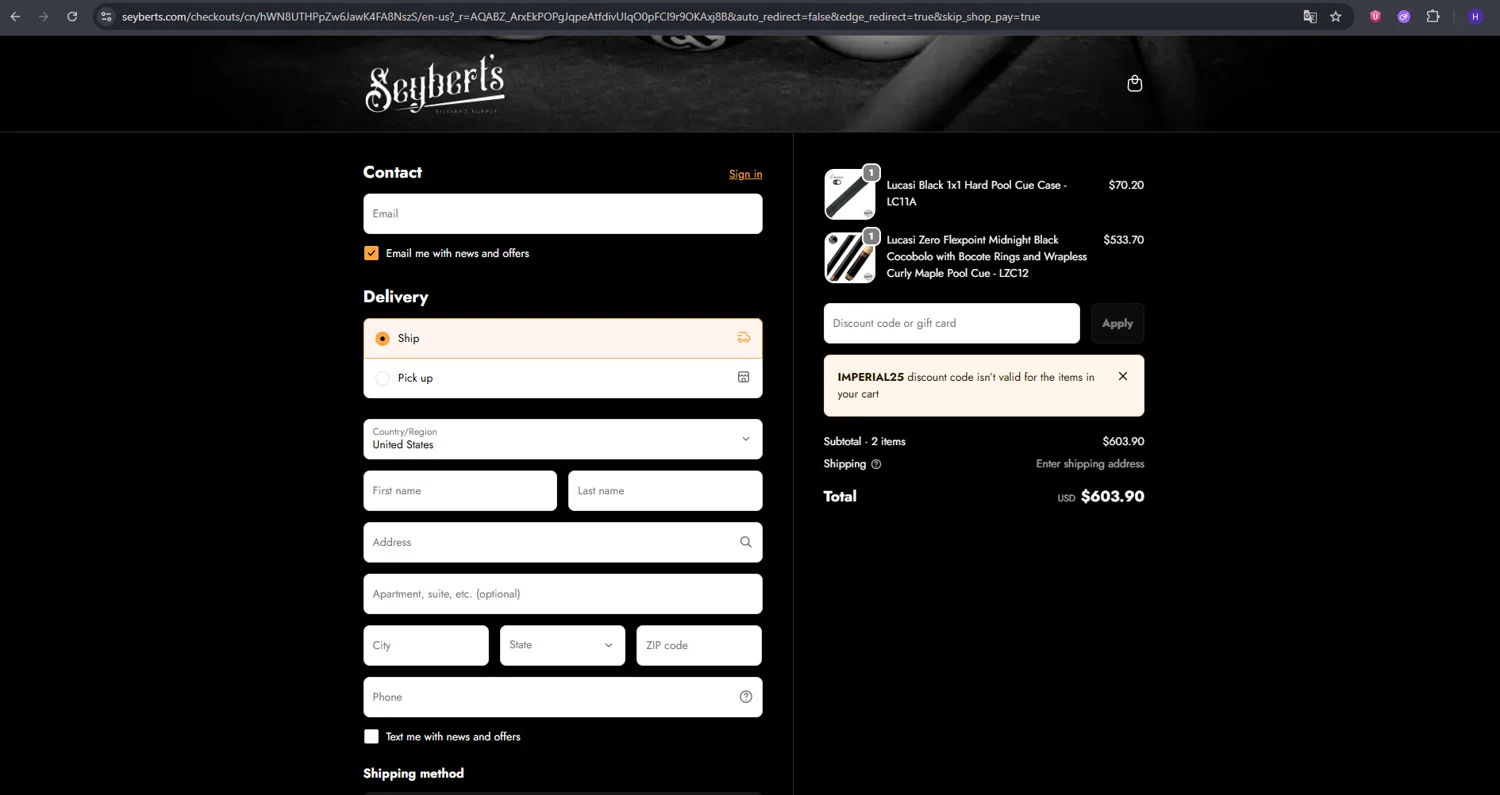Click the Lucasi Black 1x1 Hard Pool Cue Case title

(976, 193)
